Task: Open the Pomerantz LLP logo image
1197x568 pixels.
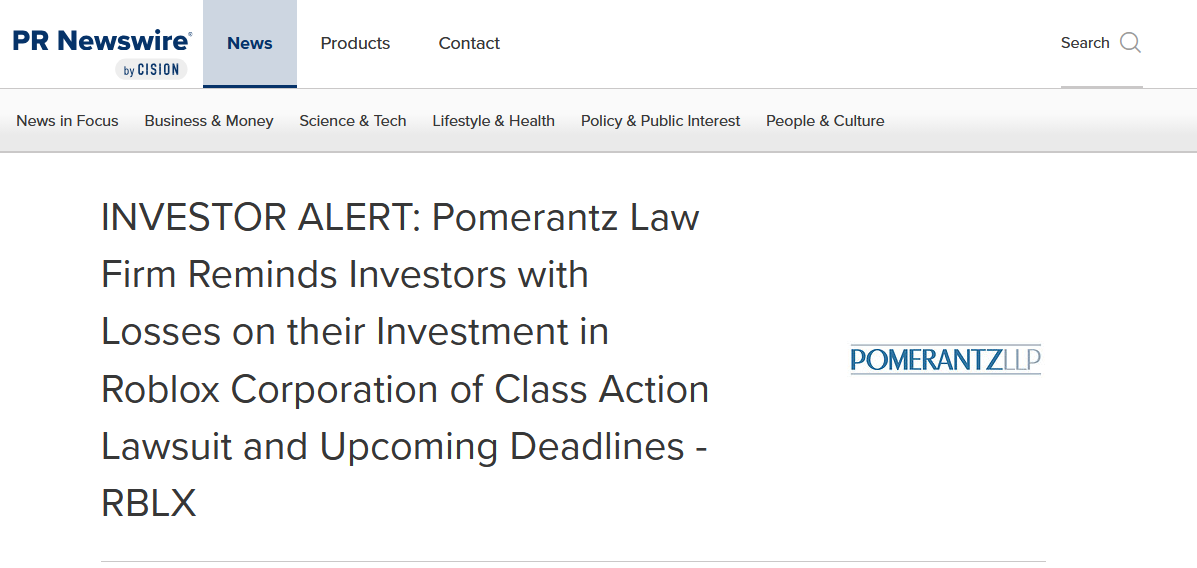Action: click(946, 359)
